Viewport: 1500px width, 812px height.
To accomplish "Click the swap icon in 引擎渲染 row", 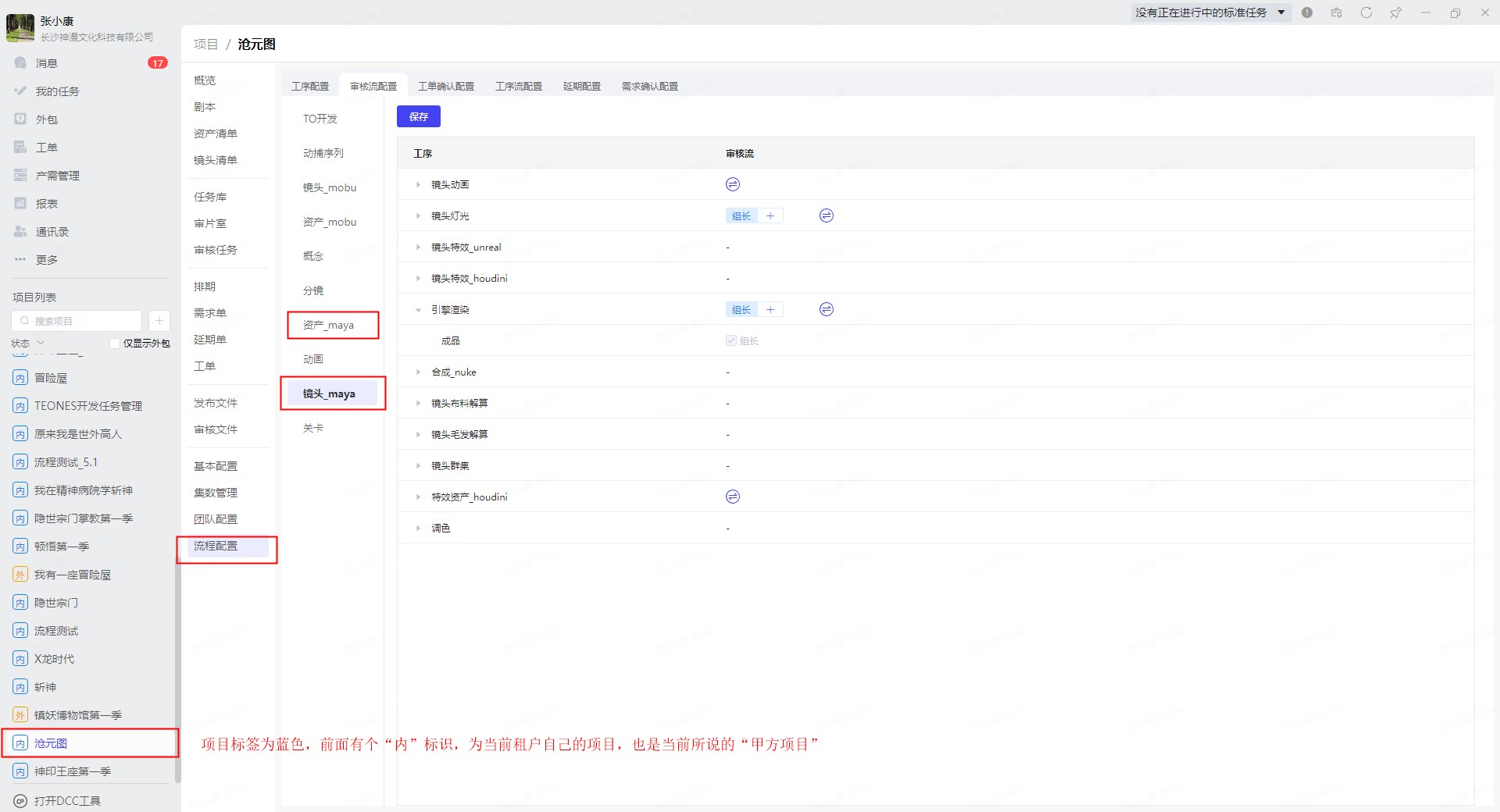I will click(826, 309).
